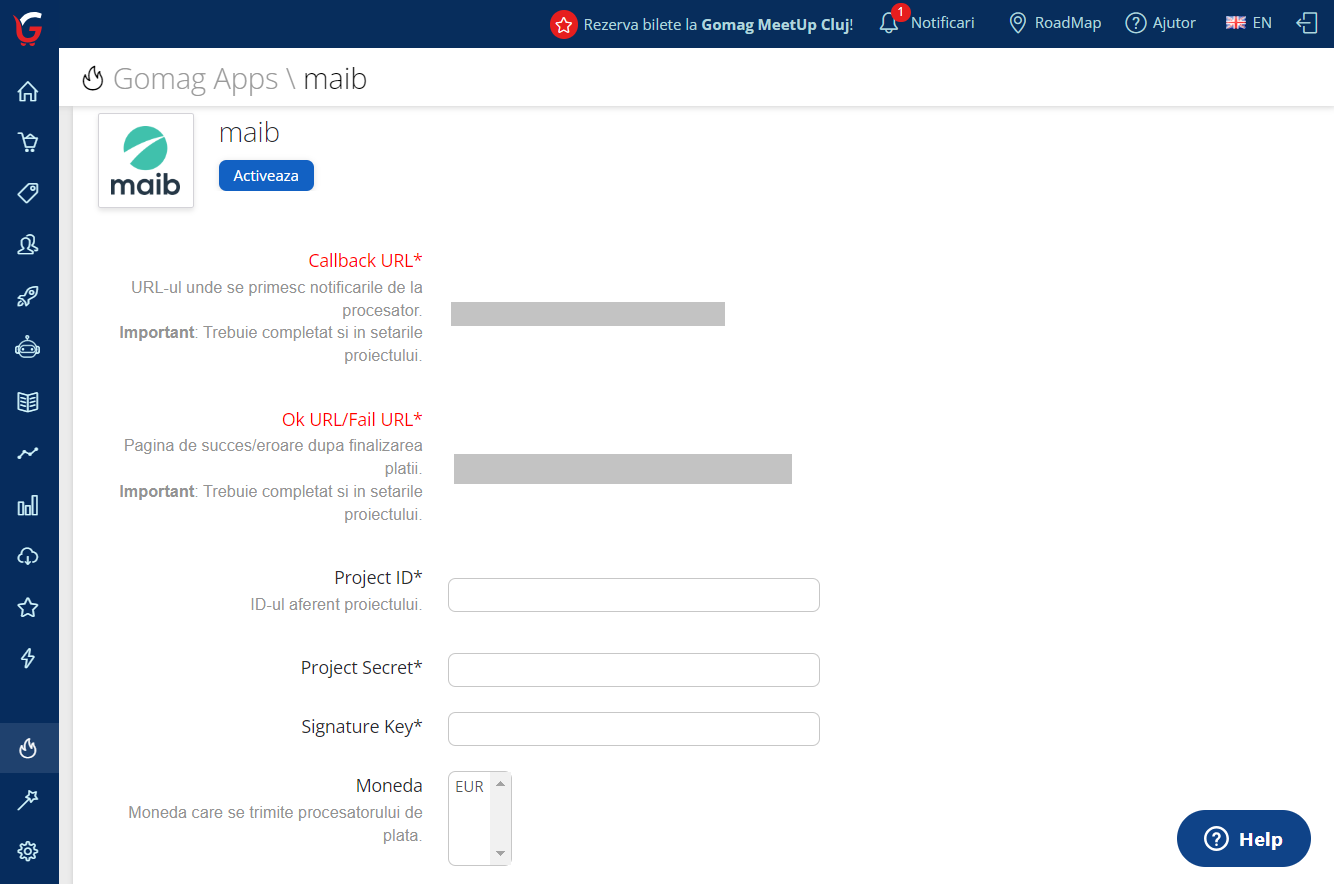Open the Notificari menu text
This screenshot has width=1334, height=884.
tap(942, 22)
